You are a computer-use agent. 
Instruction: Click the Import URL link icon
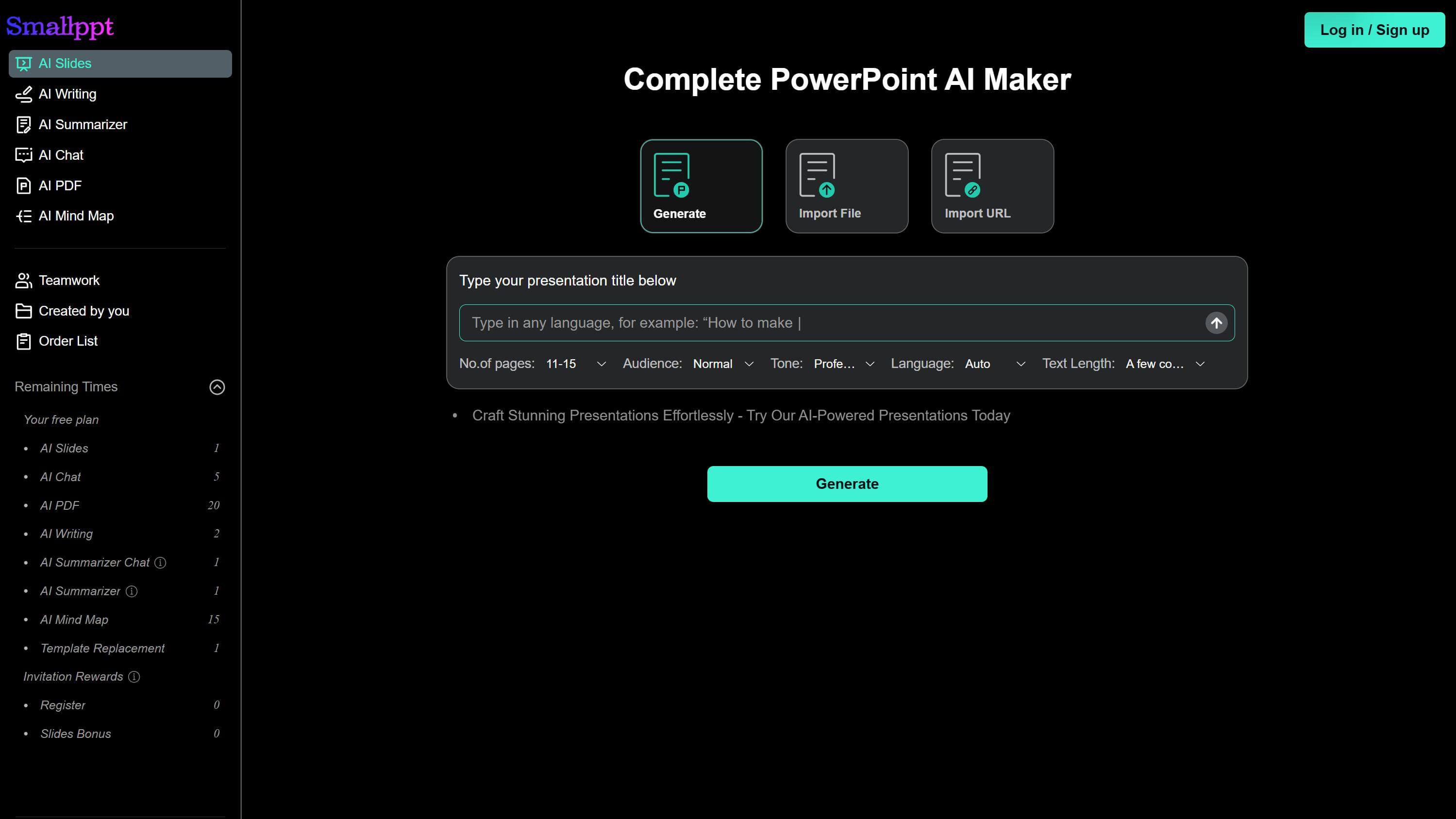[963, 175]
